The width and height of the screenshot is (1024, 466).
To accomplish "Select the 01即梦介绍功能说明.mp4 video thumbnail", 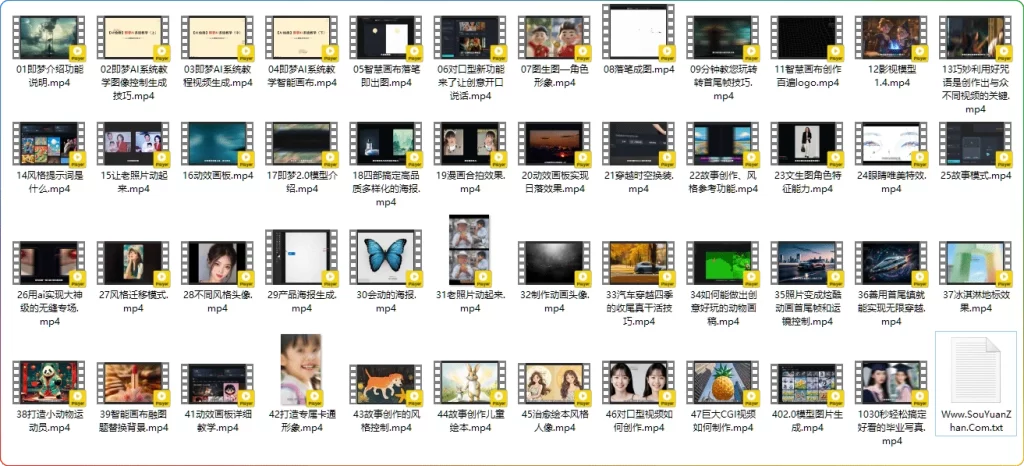I will tap(48, 37).
